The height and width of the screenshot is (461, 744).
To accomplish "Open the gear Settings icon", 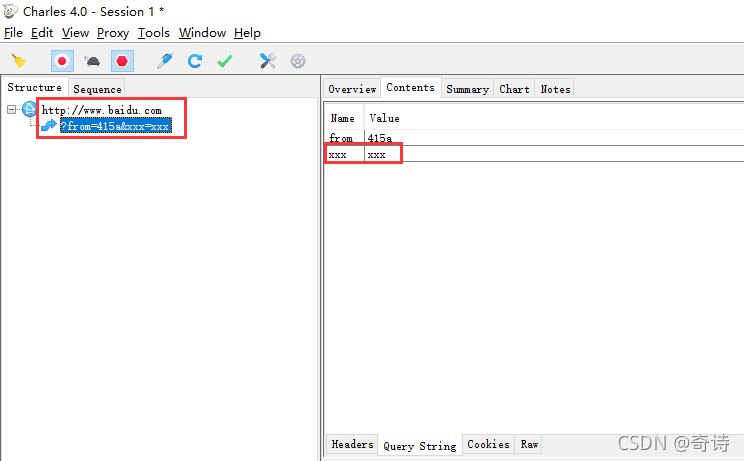I will pyautogui.click(x=298, y=61).
